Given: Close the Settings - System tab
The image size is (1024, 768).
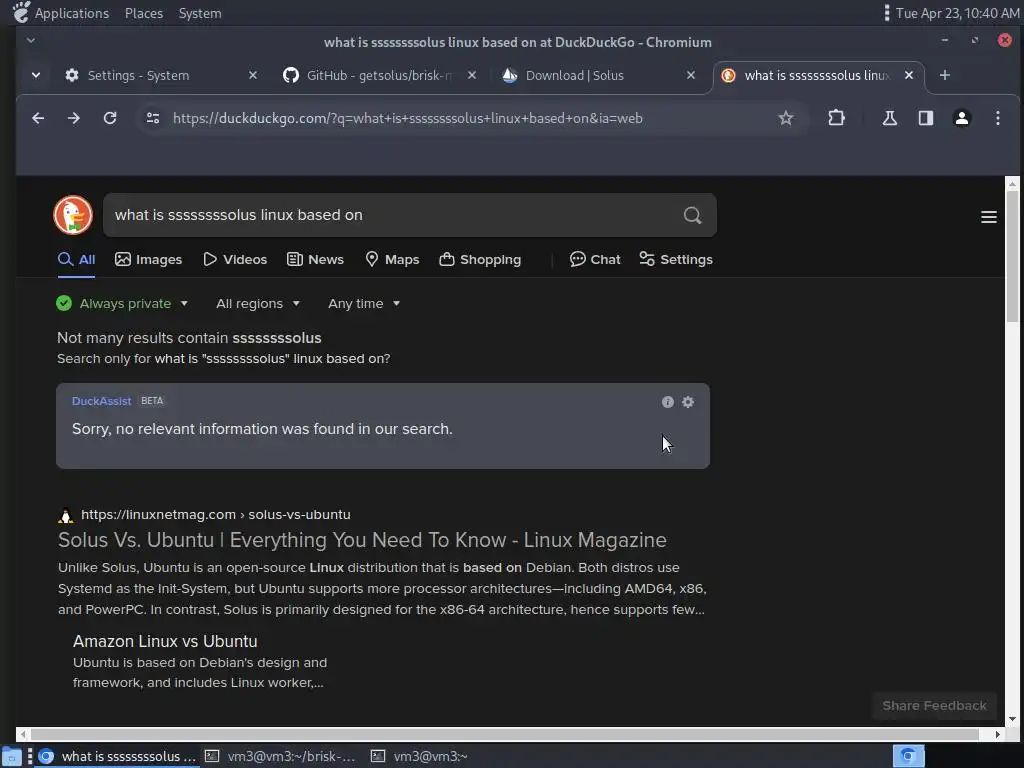Looking at the screenshot, I should click(x=253, y=76).
